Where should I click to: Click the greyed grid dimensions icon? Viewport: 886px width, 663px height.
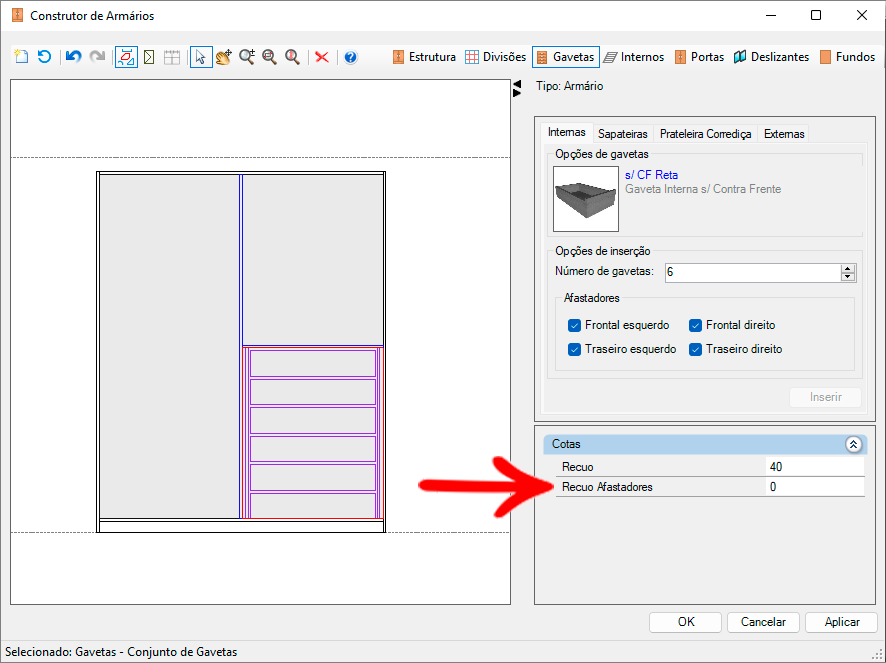pos(172,57)
